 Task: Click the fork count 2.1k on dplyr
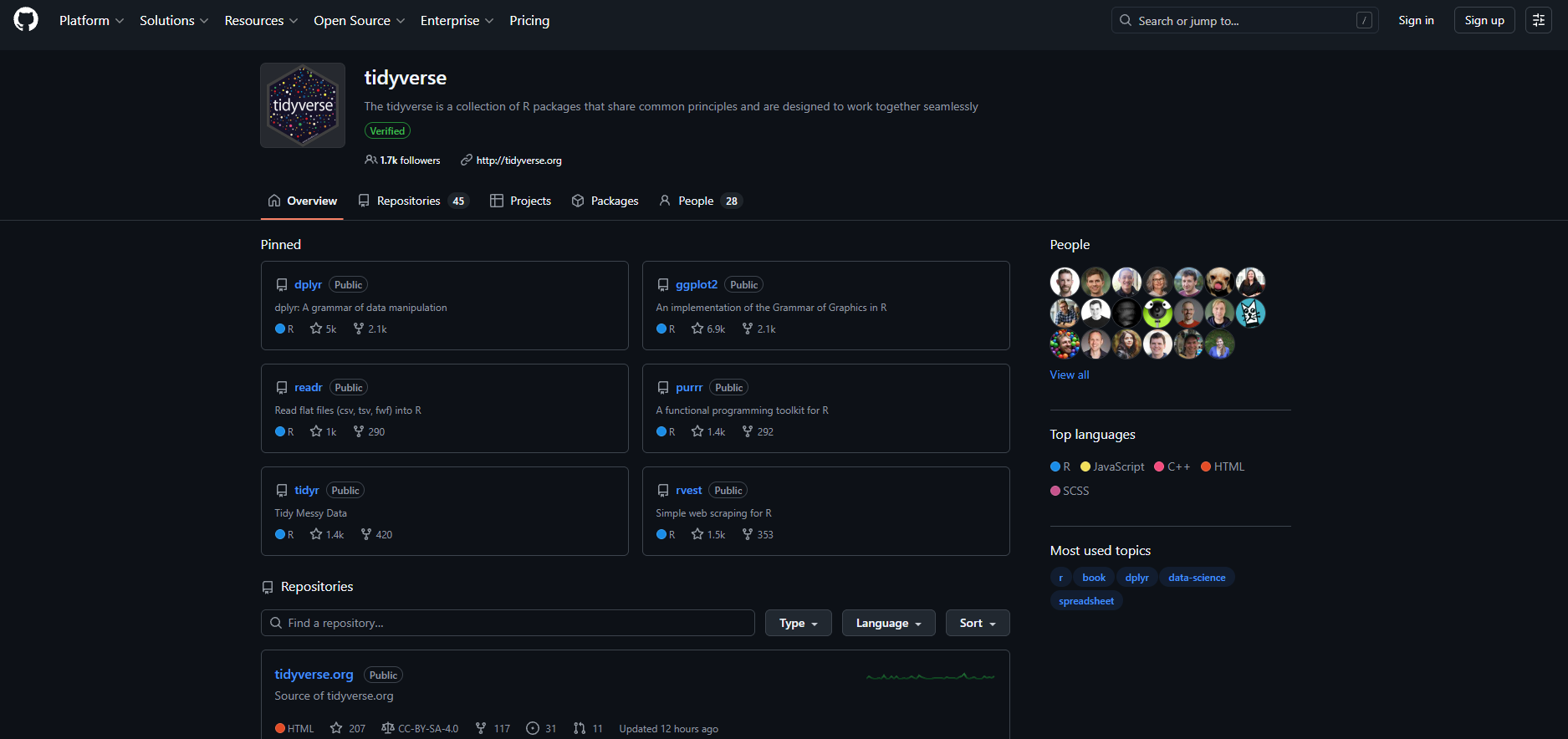pyautogui.click(x=370, y=329)
